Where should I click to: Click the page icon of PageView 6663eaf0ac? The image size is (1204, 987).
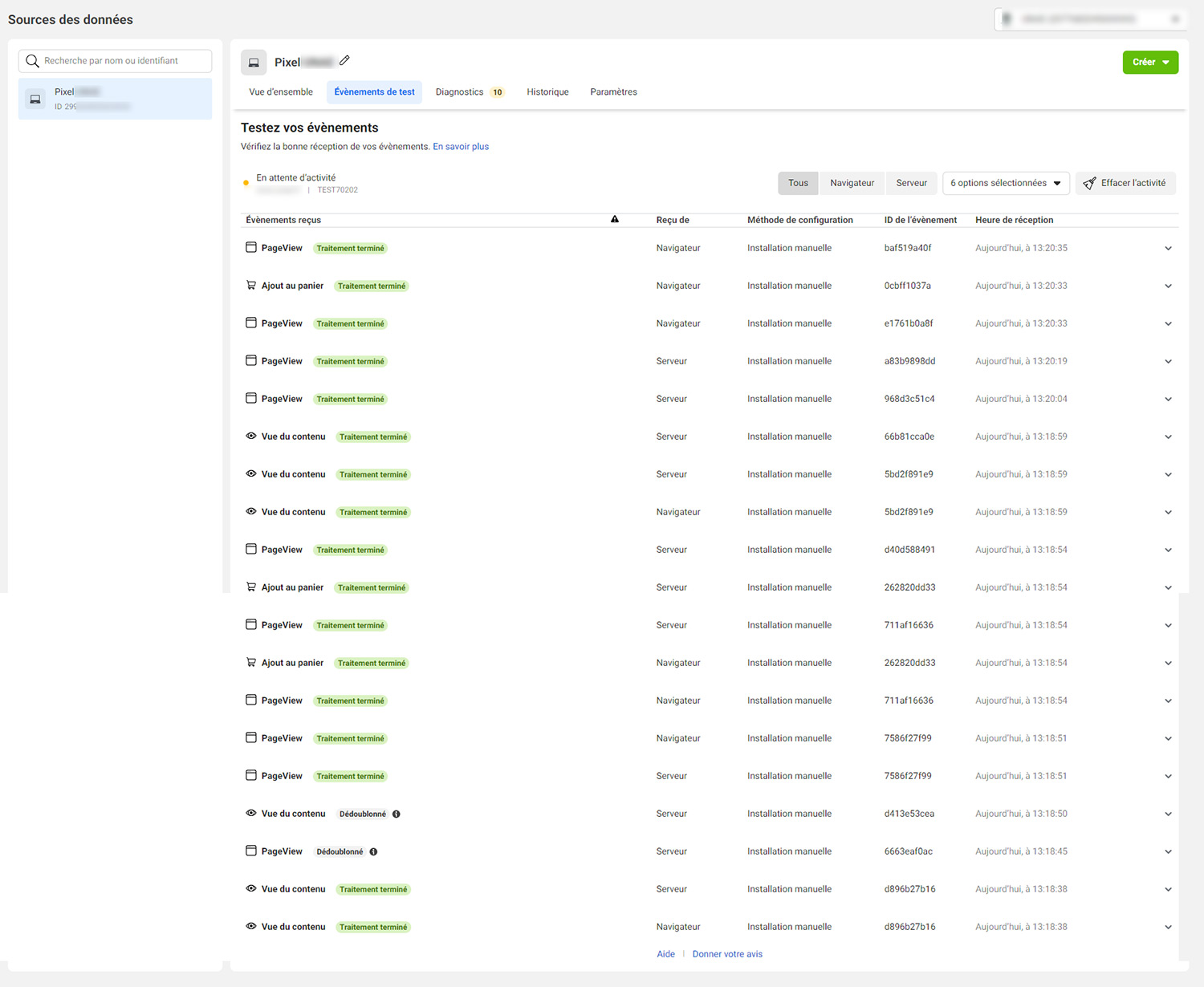(251, 851)
